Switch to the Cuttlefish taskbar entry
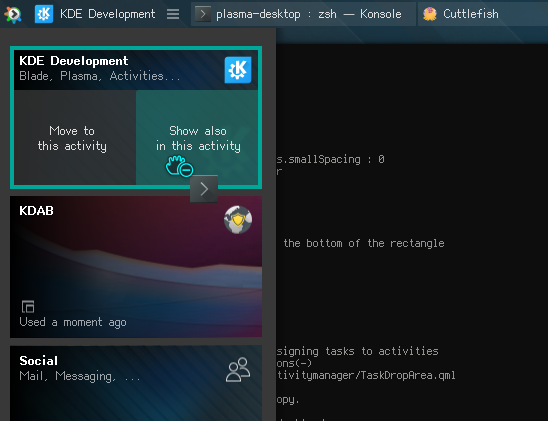This screenshot has width=548, height=421. click(x=482, y=14)
